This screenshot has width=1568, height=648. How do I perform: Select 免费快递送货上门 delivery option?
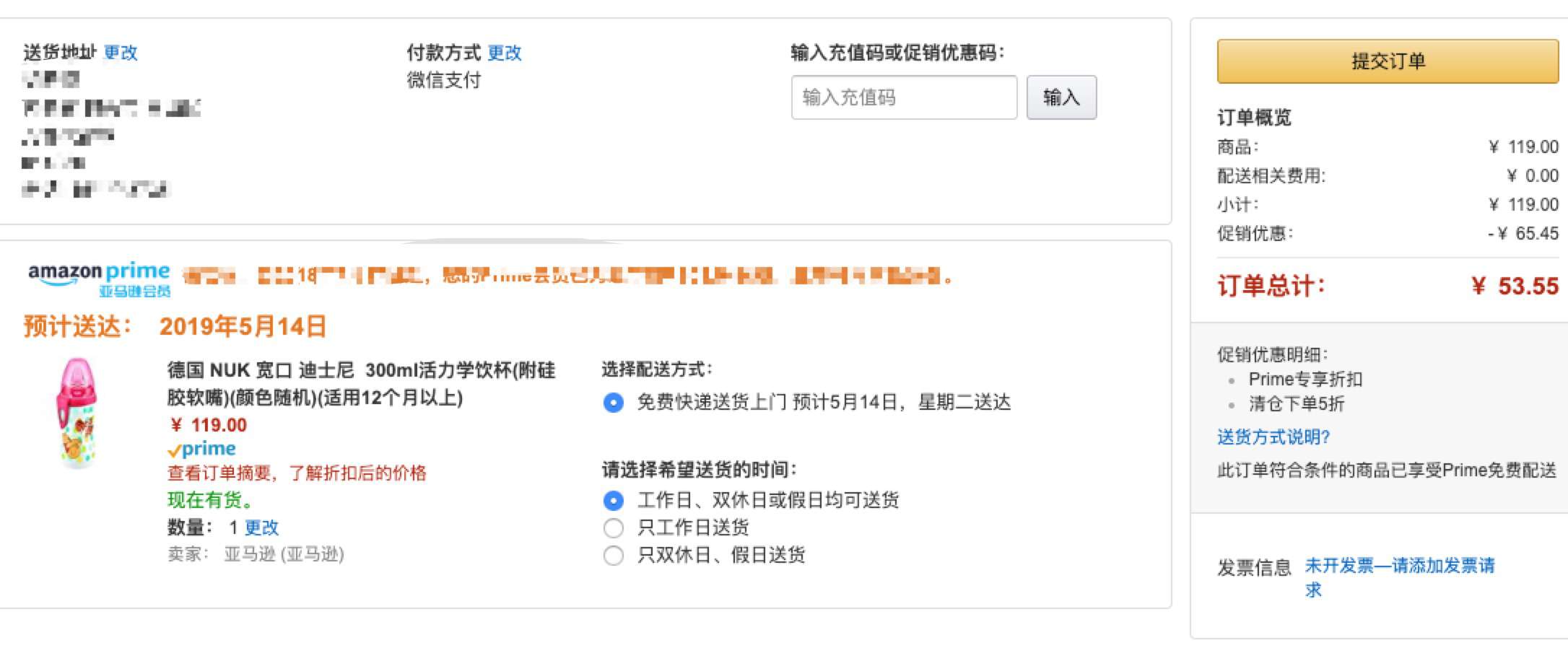(614, 403)
